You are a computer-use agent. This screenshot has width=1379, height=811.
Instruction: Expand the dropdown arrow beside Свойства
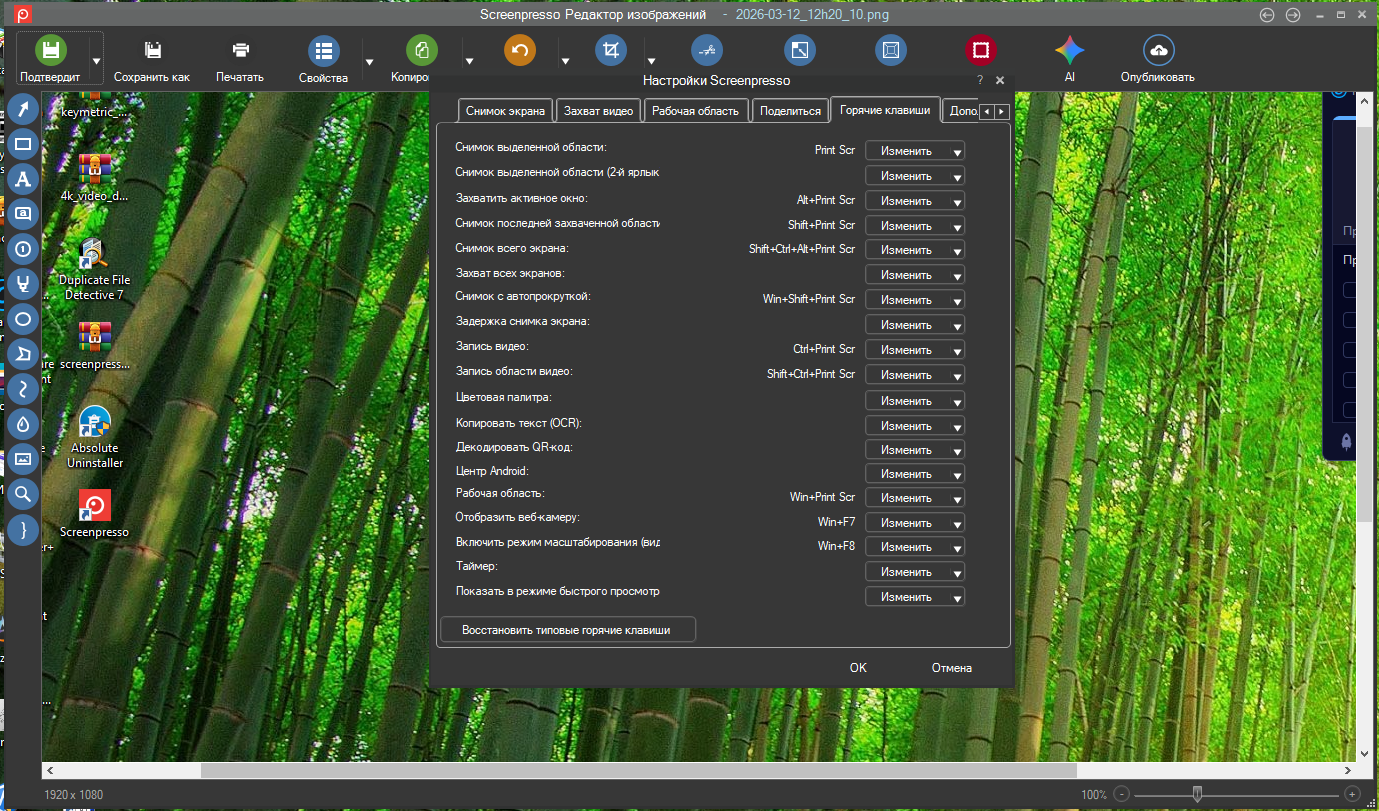coord(369,61)
